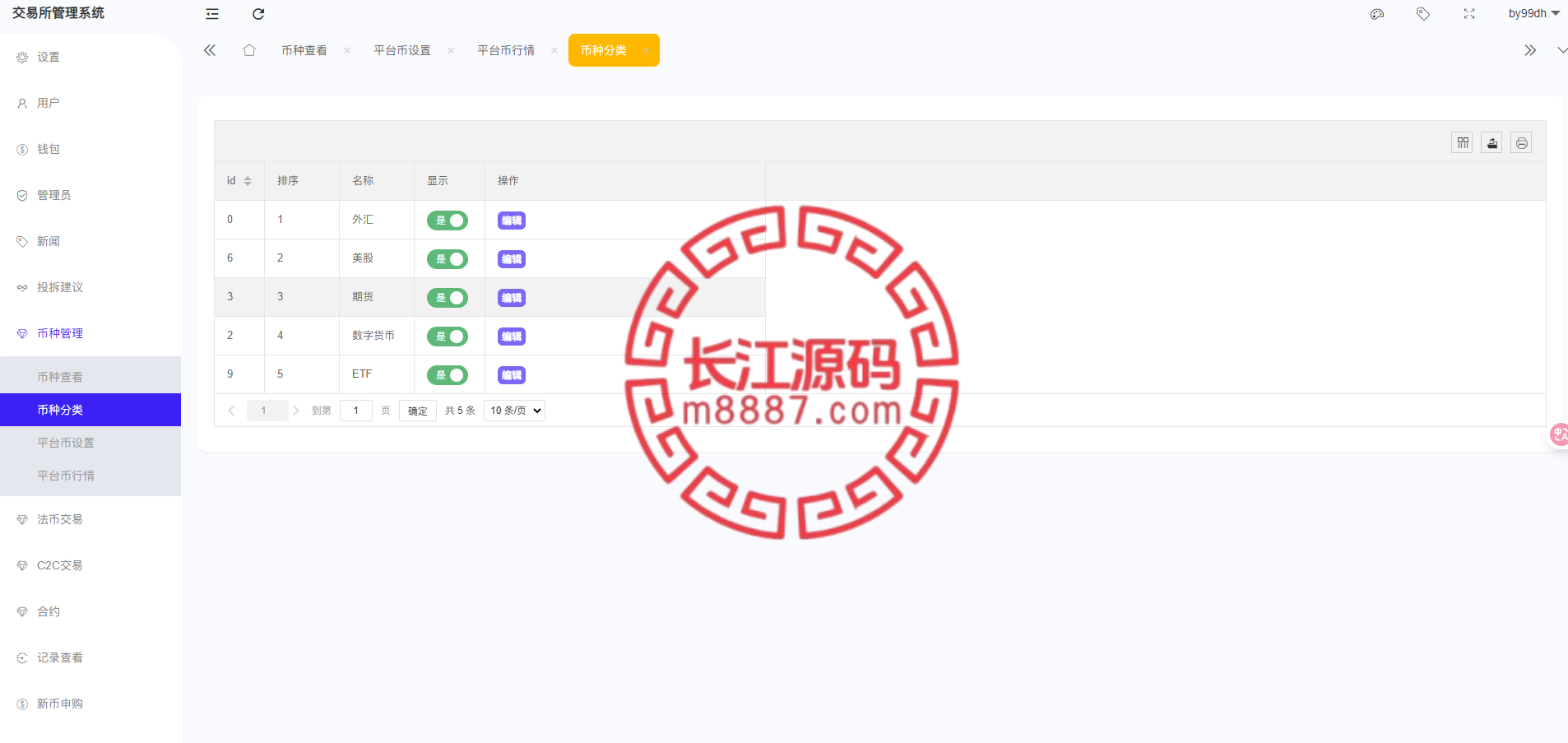Expand the 记录查看 sidebar menu

tap(90, 657)
